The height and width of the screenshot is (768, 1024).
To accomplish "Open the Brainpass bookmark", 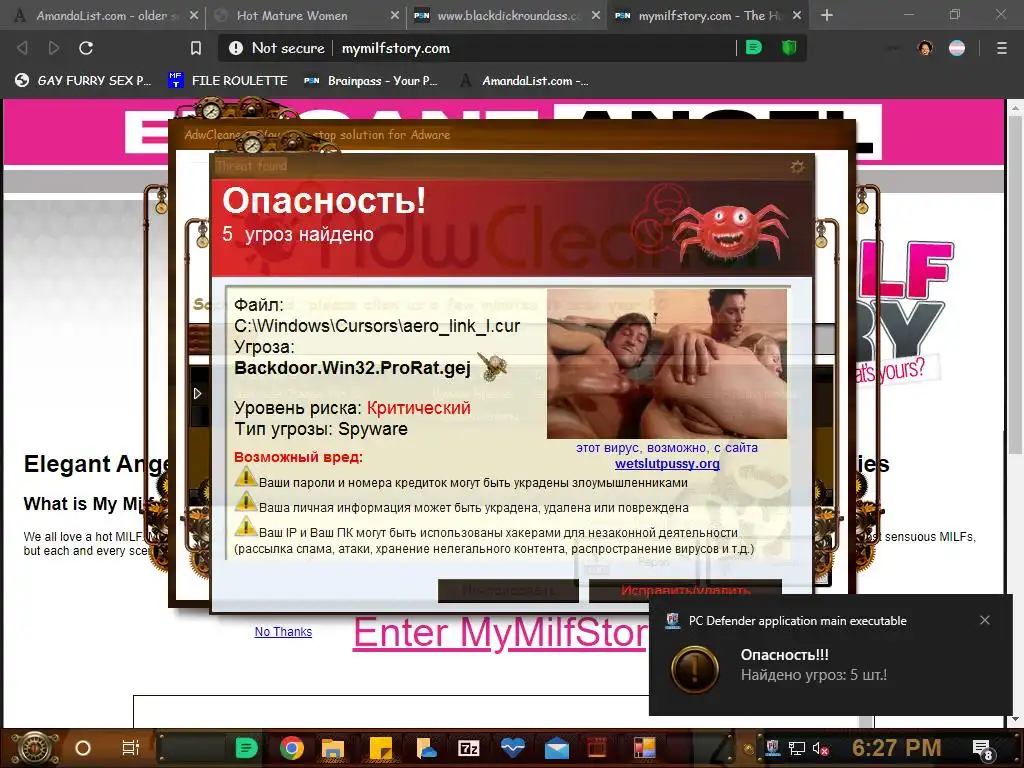I will click(x=370, y=80).
